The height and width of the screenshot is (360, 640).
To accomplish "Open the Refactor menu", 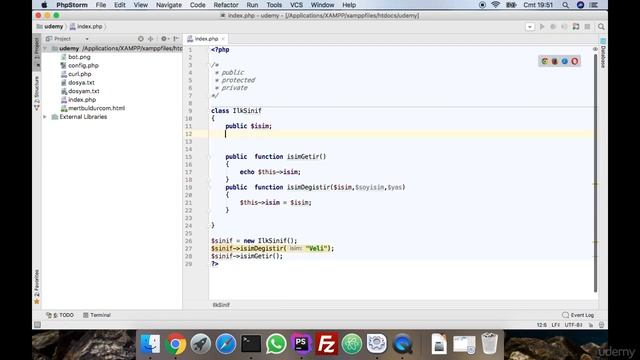I will [x=226, y=5].
